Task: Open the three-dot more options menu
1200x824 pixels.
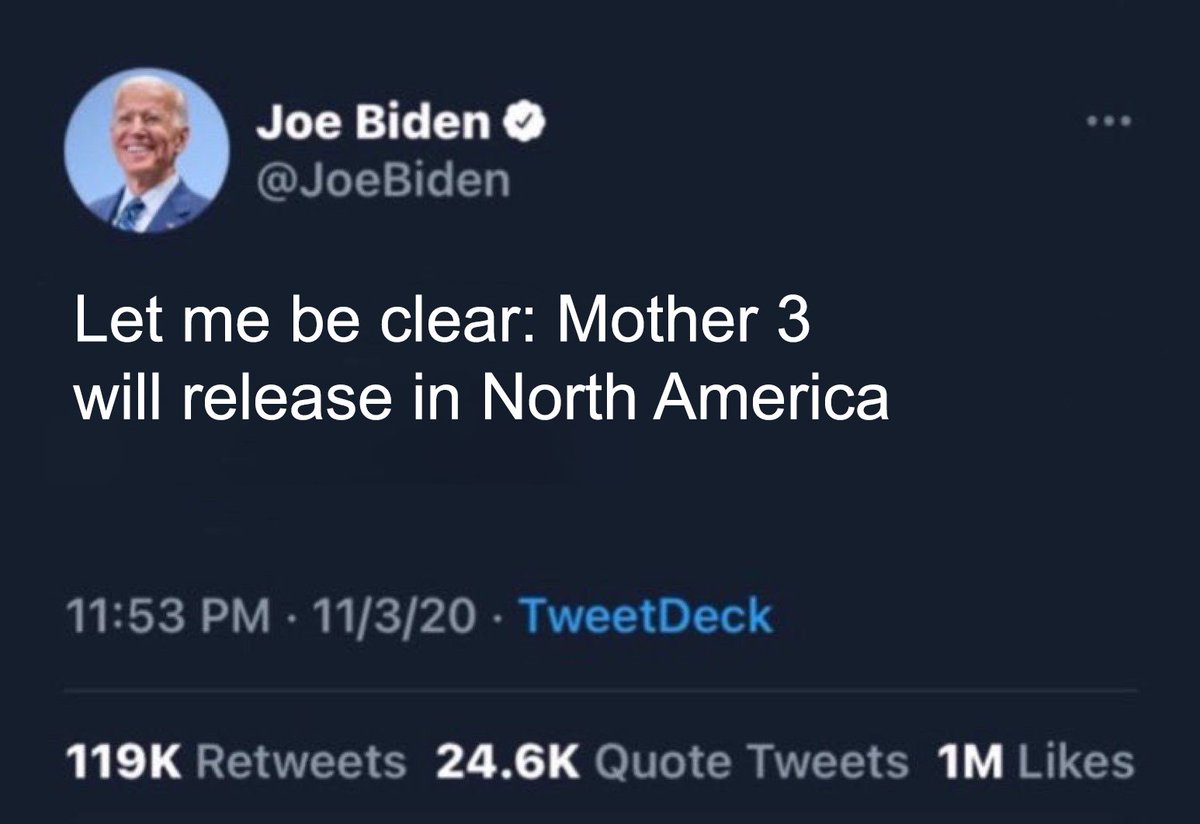Action: pyautogui.click(x=1111, y=124)
